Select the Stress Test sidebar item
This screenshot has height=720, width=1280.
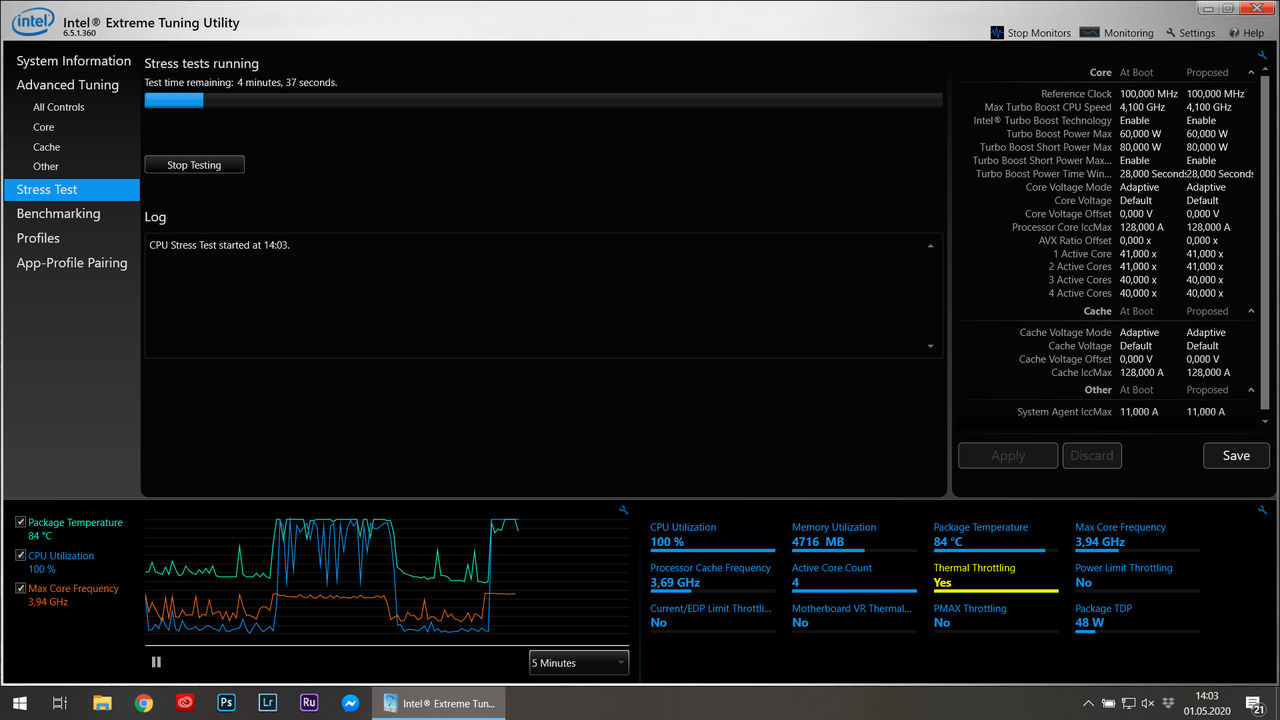[72, 190]
